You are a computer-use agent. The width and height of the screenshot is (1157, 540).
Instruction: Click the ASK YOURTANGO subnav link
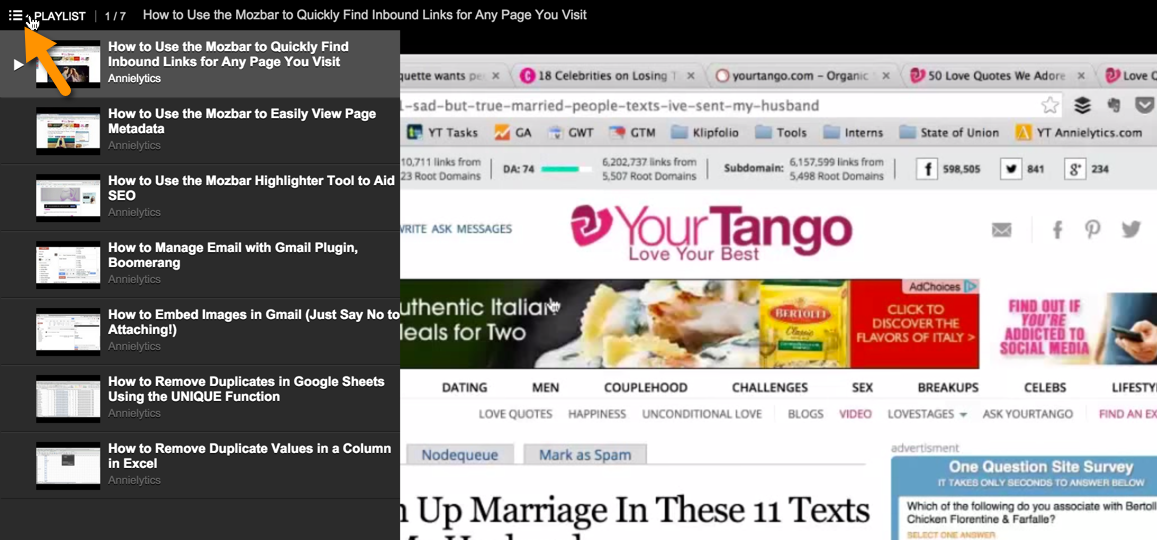(x=1027, y=414)
